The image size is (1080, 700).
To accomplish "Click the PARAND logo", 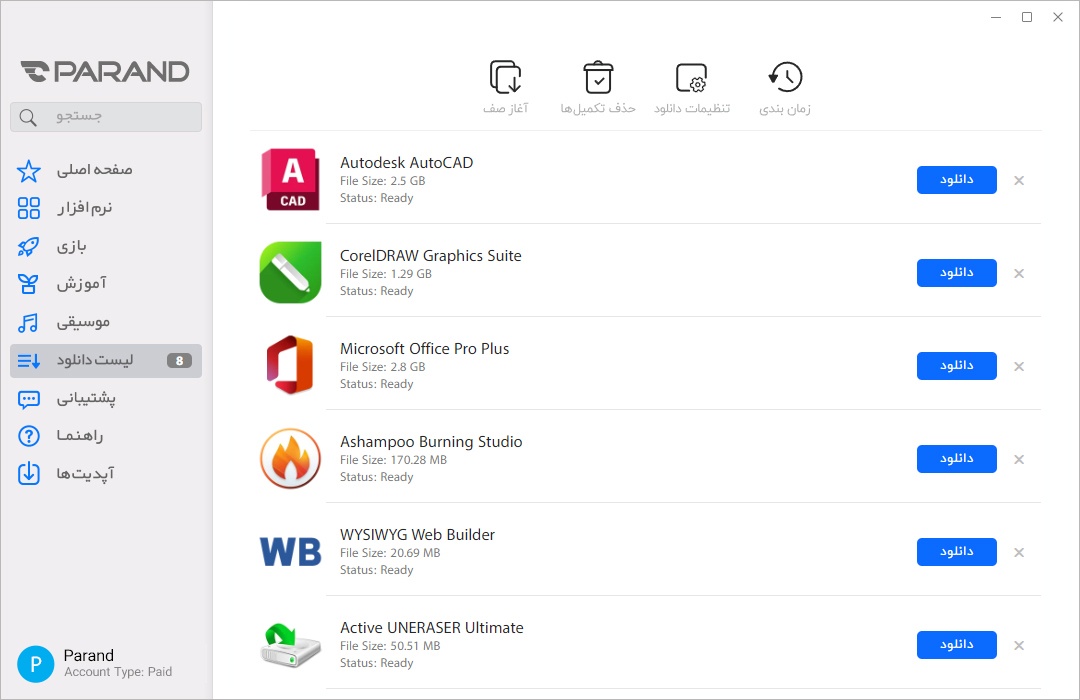I will tap(105, 72).
